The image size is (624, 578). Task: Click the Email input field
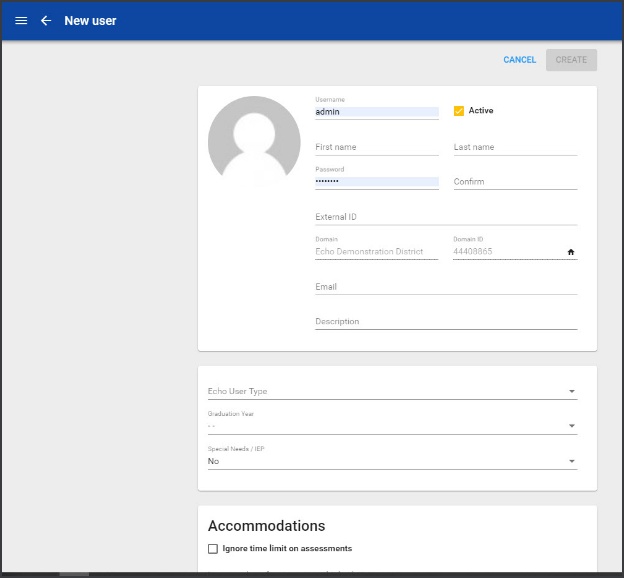[x=445, y=287]
